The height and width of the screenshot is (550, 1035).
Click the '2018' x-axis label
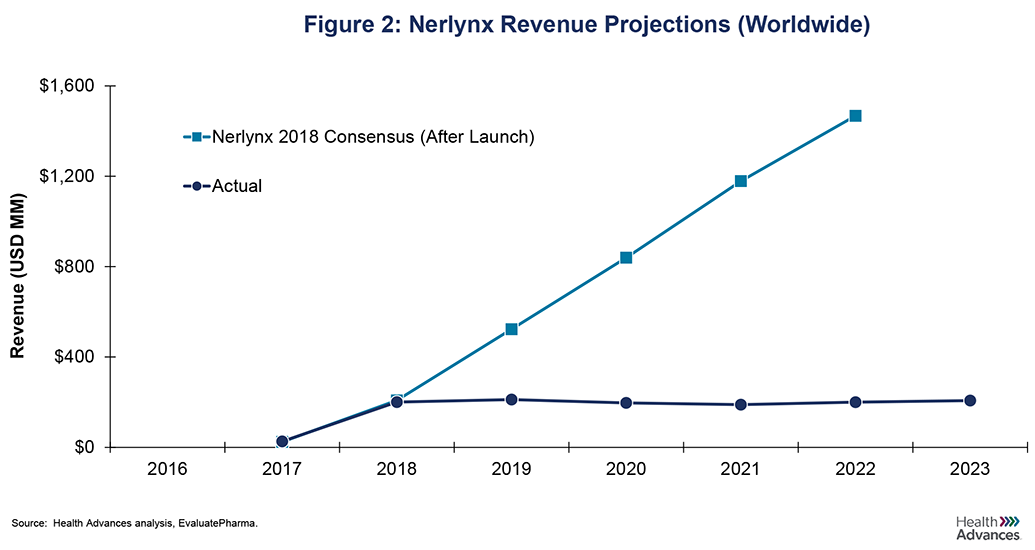(397, 469)
